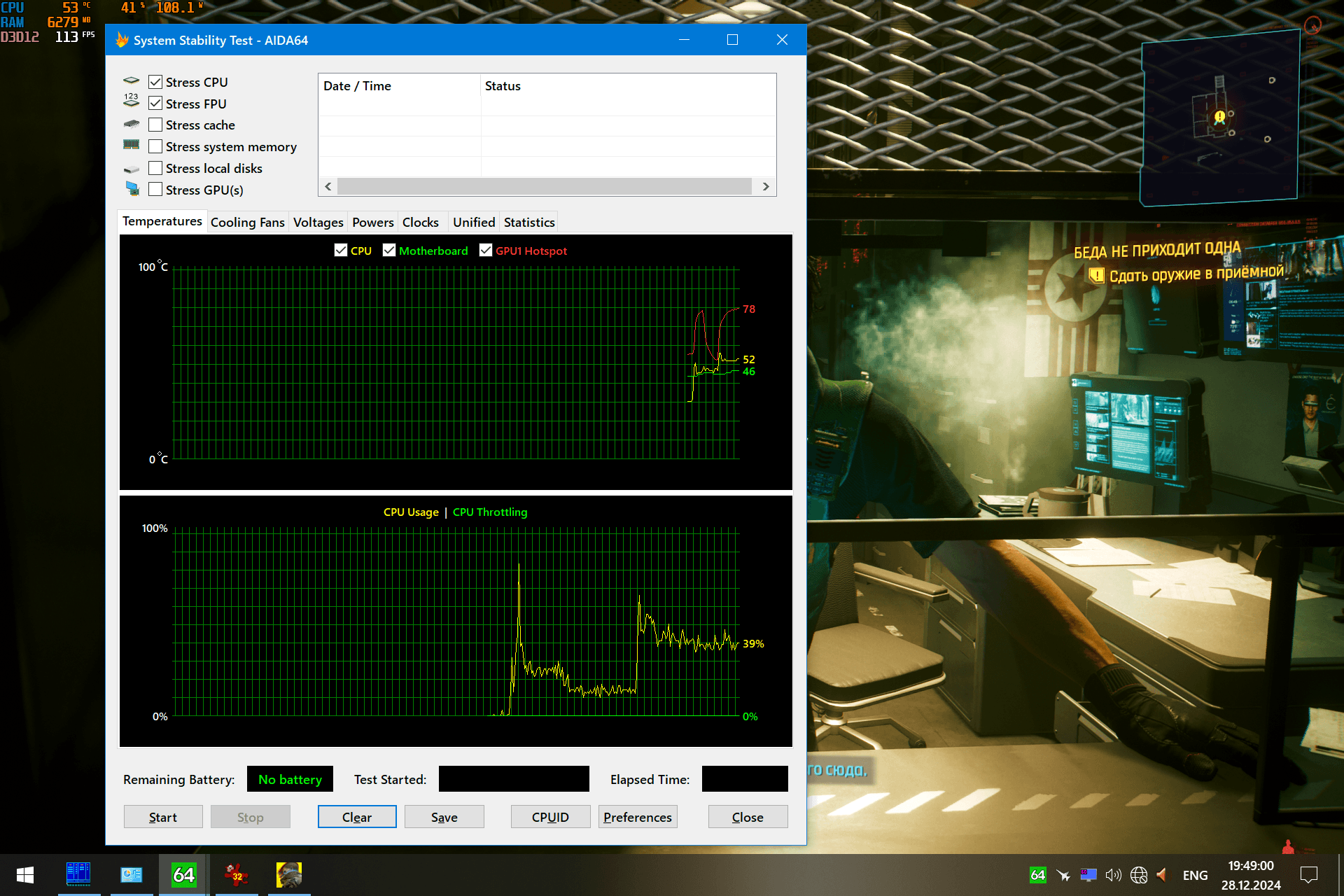Open the Clocks tab
Viewport: 1344px width, 896px height.
coord(421,223)
